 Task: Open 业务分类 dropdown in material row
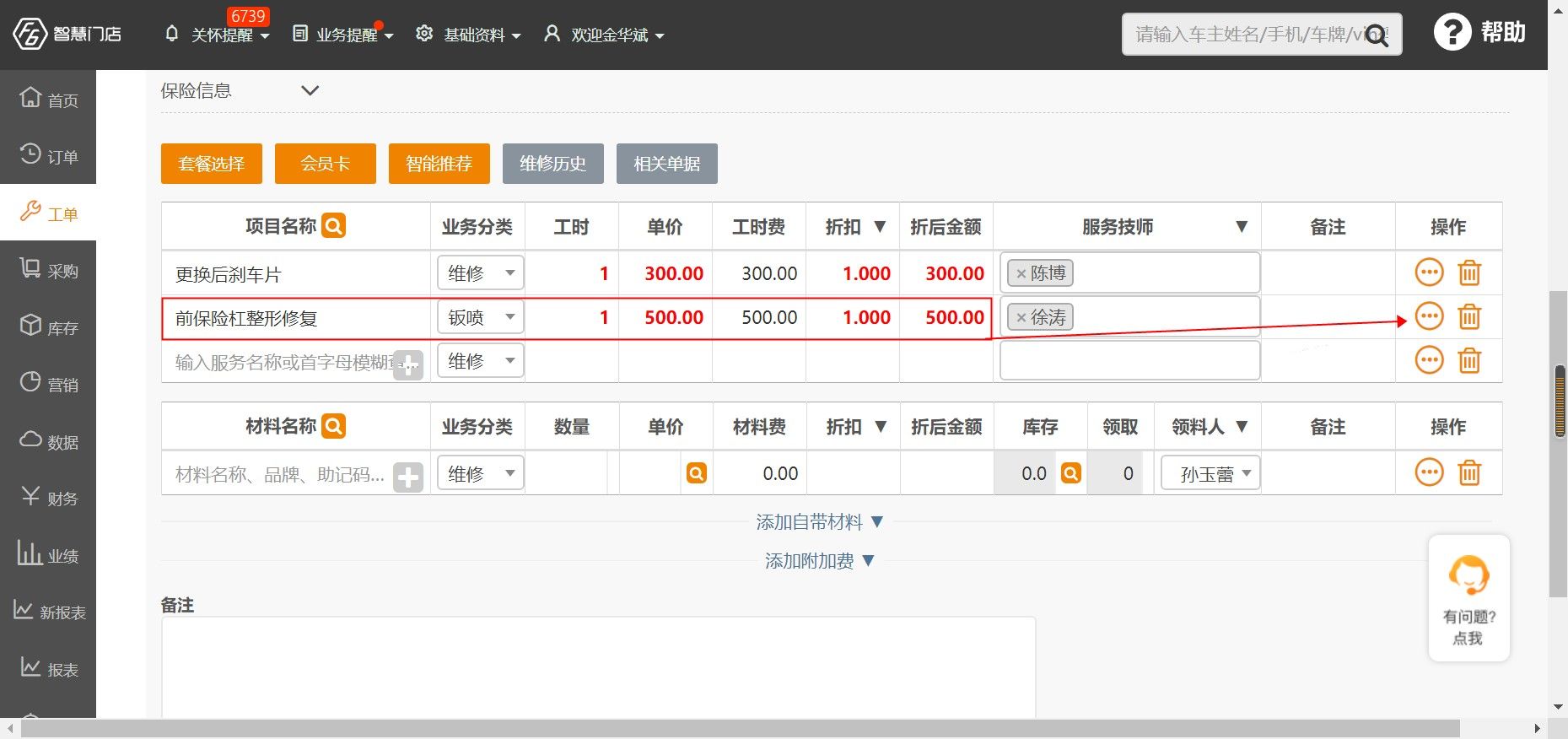coord(480,472)
